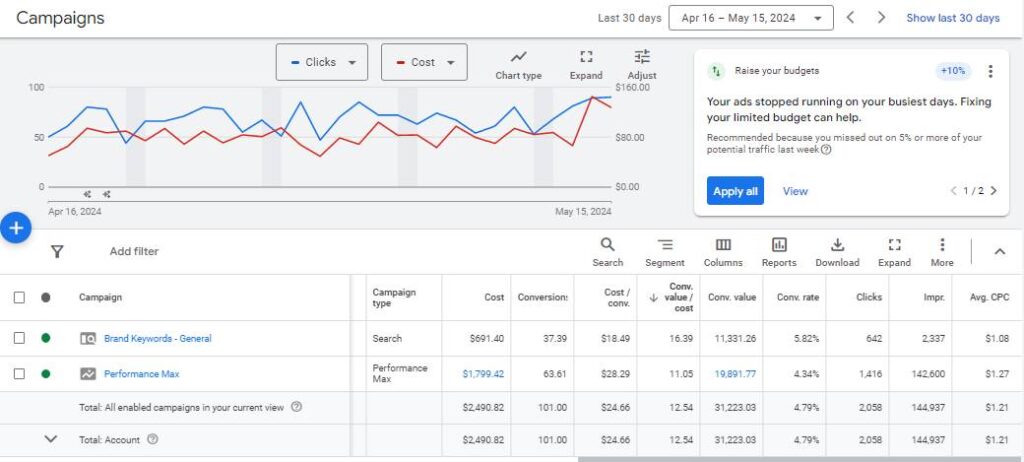Click the Performance Max campaign type icon
This screenshot has height=462, width=1024.
tap(88, 374)
